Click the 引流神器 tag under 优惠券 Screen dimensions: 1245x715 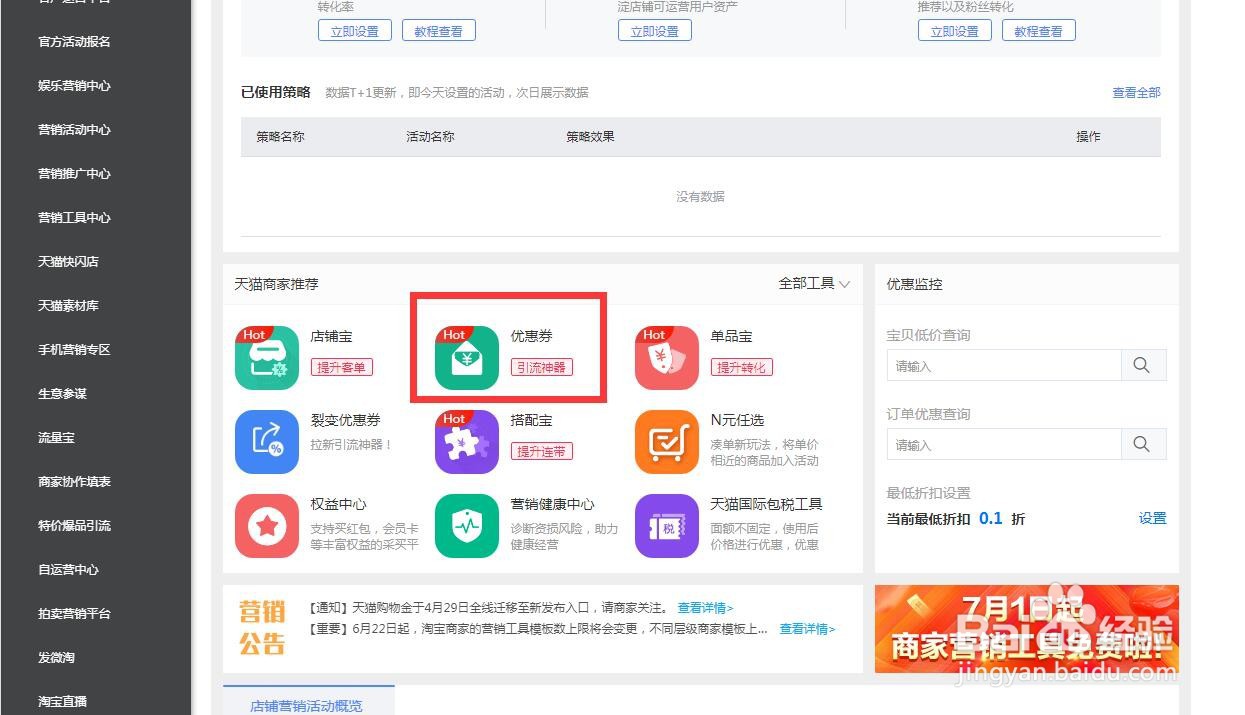[542, 367]
